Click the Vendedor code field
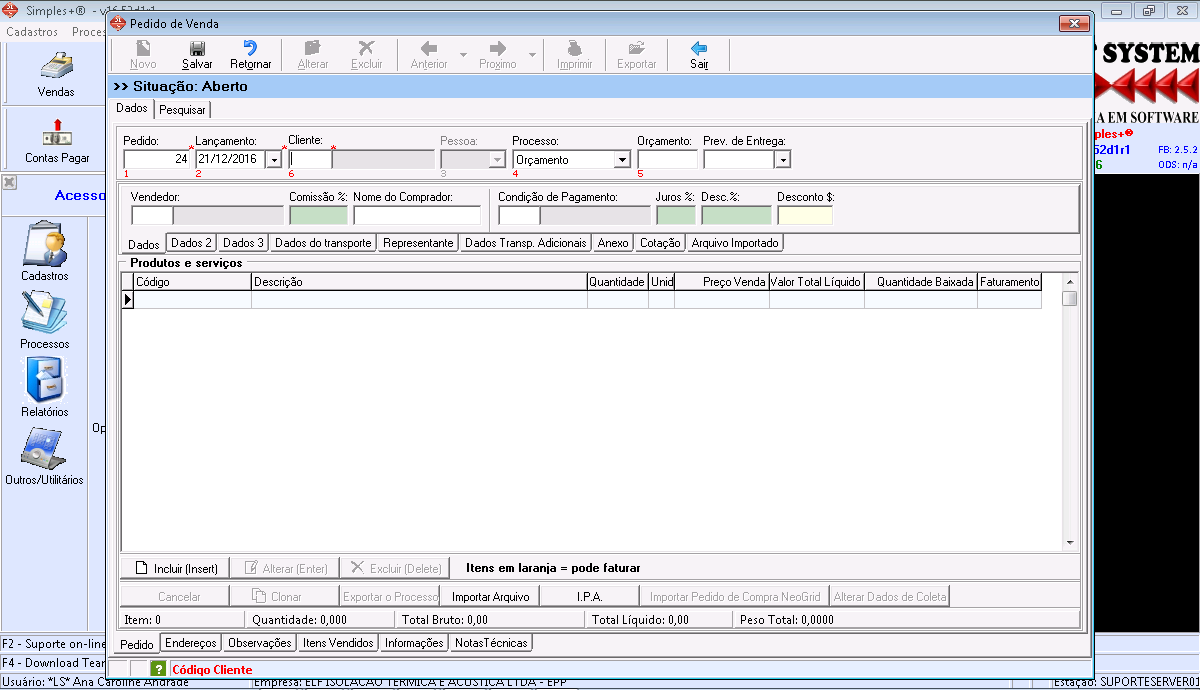The height and width of the screenshot is (692, 1200). tap(152, 214)
